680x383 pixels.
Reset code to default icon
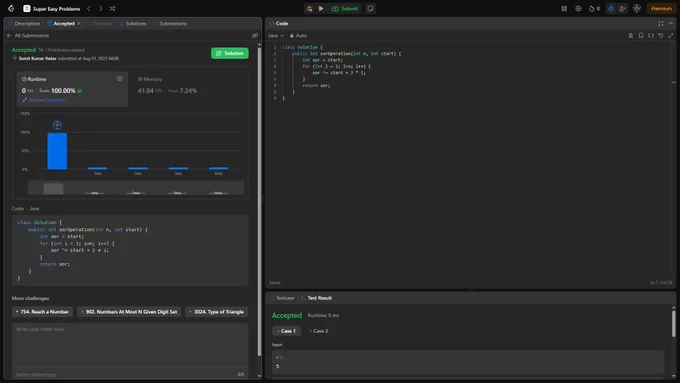click(x=660, y=36)
